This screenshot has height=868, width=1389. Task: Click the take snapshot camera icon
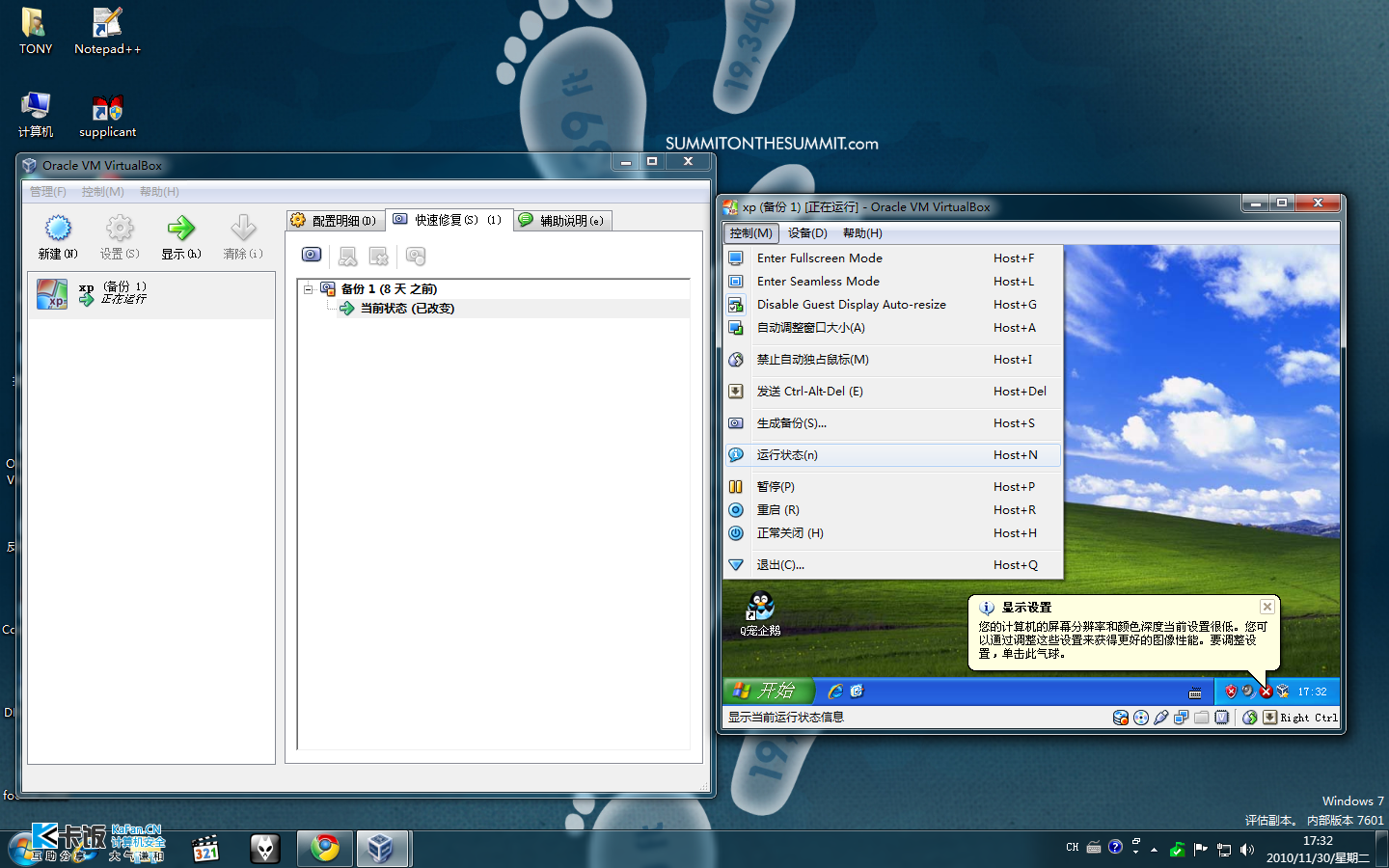pyautogui.click(x=312, y=255)
